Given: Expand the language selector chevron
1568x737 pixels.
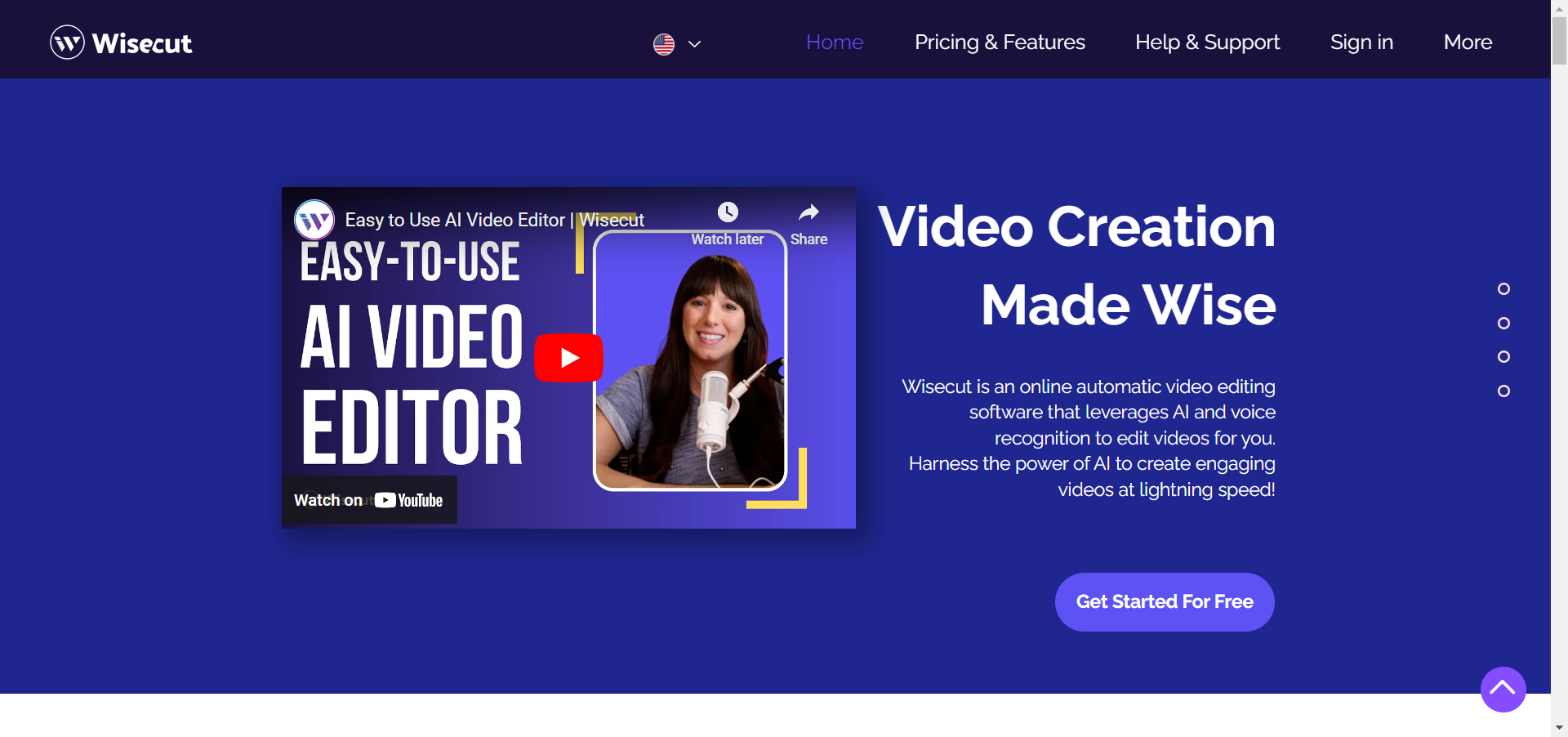Looking at the screenshot, I should coord(693,44).
